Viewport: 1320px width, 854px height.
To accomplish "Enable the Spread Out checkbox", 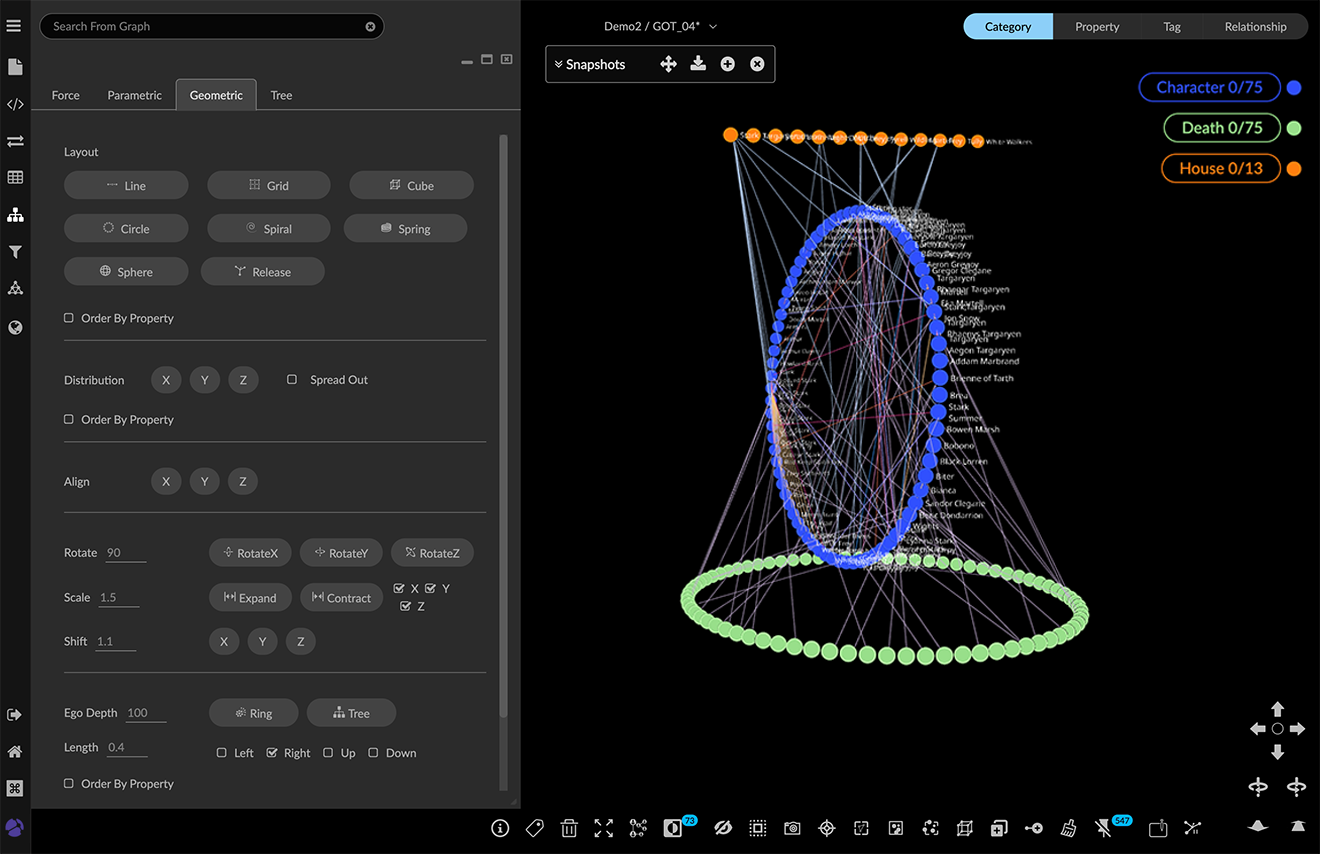I will coord(292,380).
